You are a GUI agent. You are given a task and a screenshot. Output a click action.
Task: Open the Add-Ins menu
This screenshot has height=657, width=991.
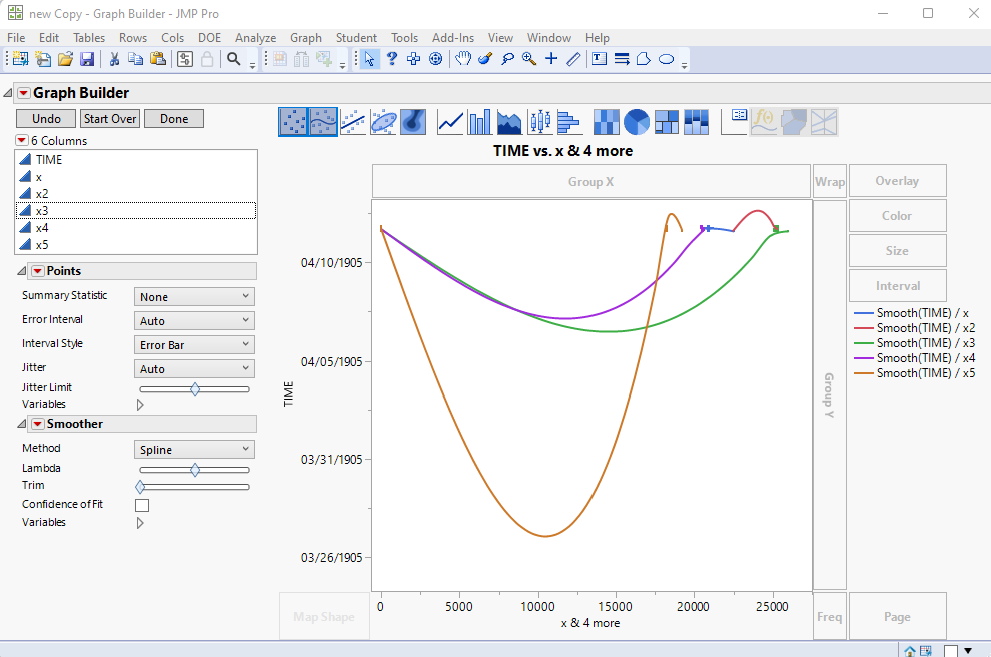click(453, 38)
